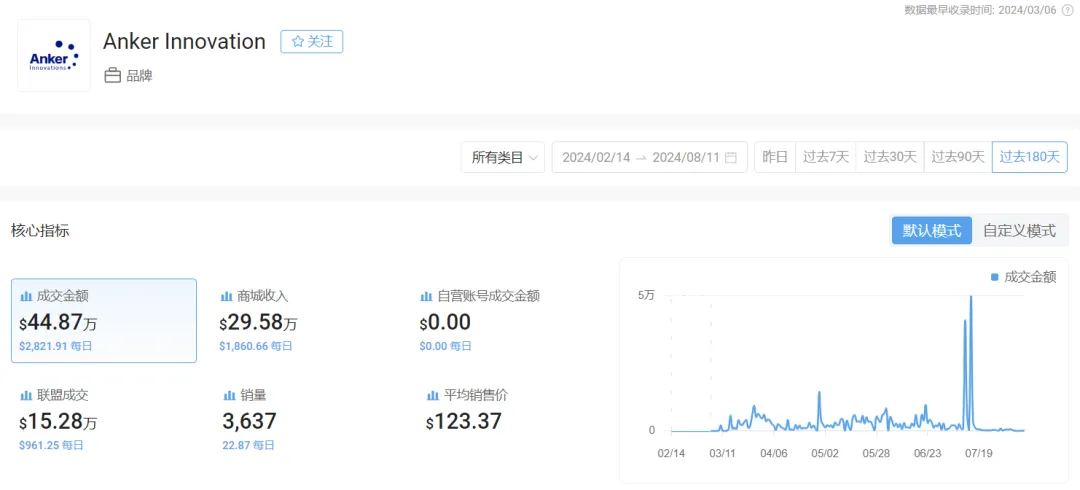Click the blue legend square in chart
1080x490 pixels.
click(995, 277)
